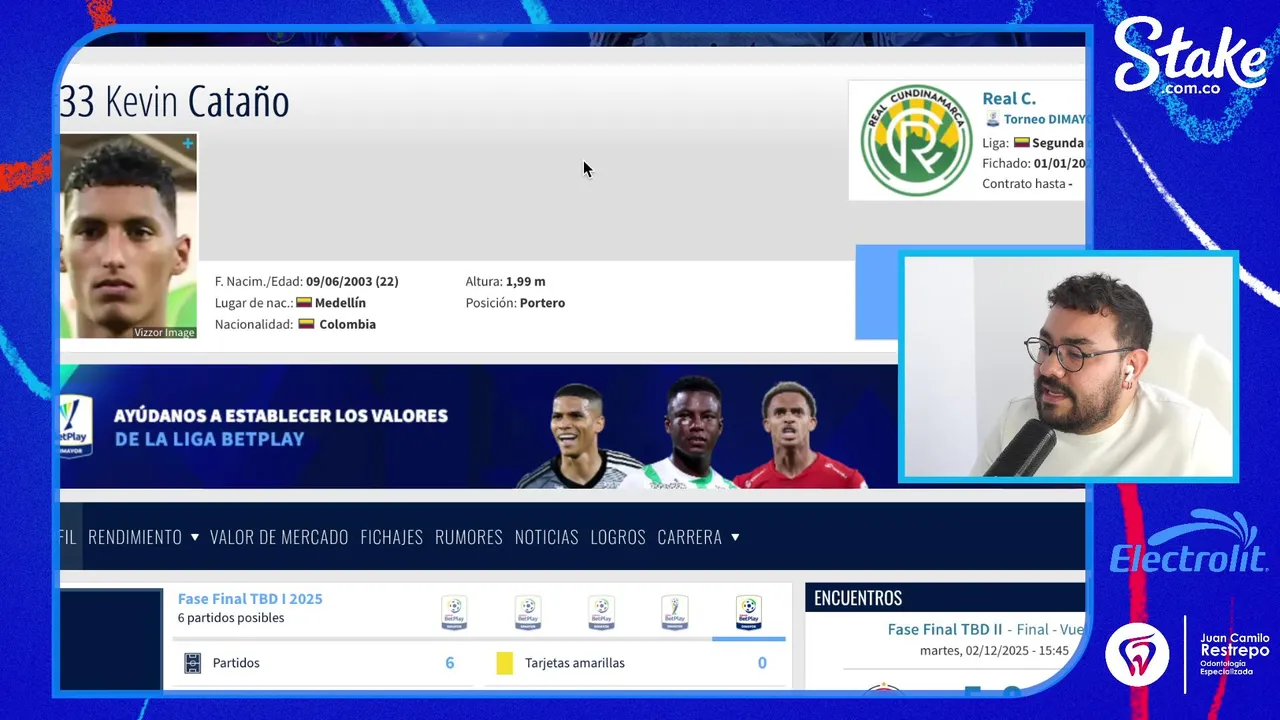Click the yellow card icon
Viewport: 1280px width, 720px height.
[x=505, y=663]
